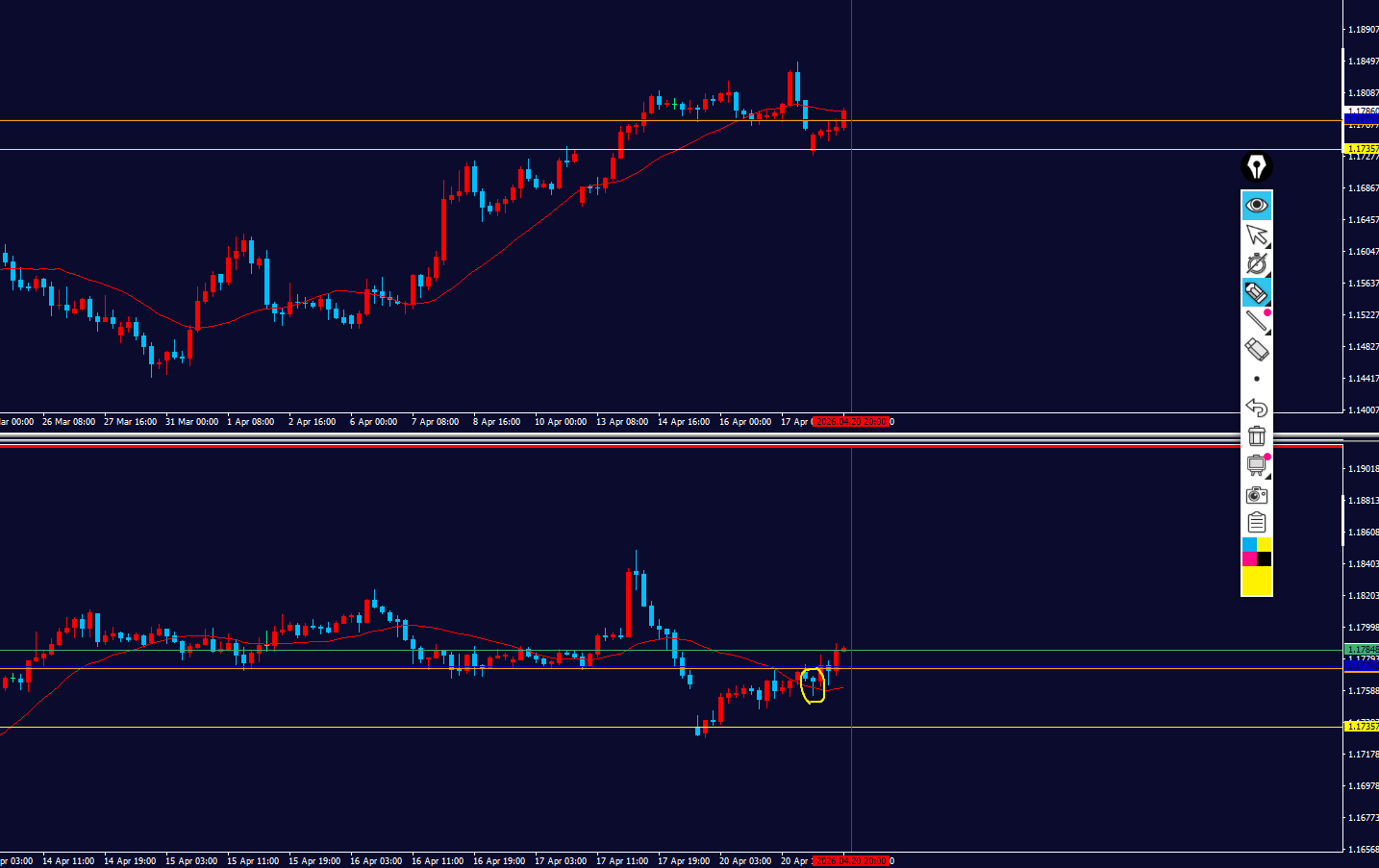Image resolution: width=1379 pixels, height=868 pixels.
Task: Select the cursor arrow pointer tool
Action: 1256,236
